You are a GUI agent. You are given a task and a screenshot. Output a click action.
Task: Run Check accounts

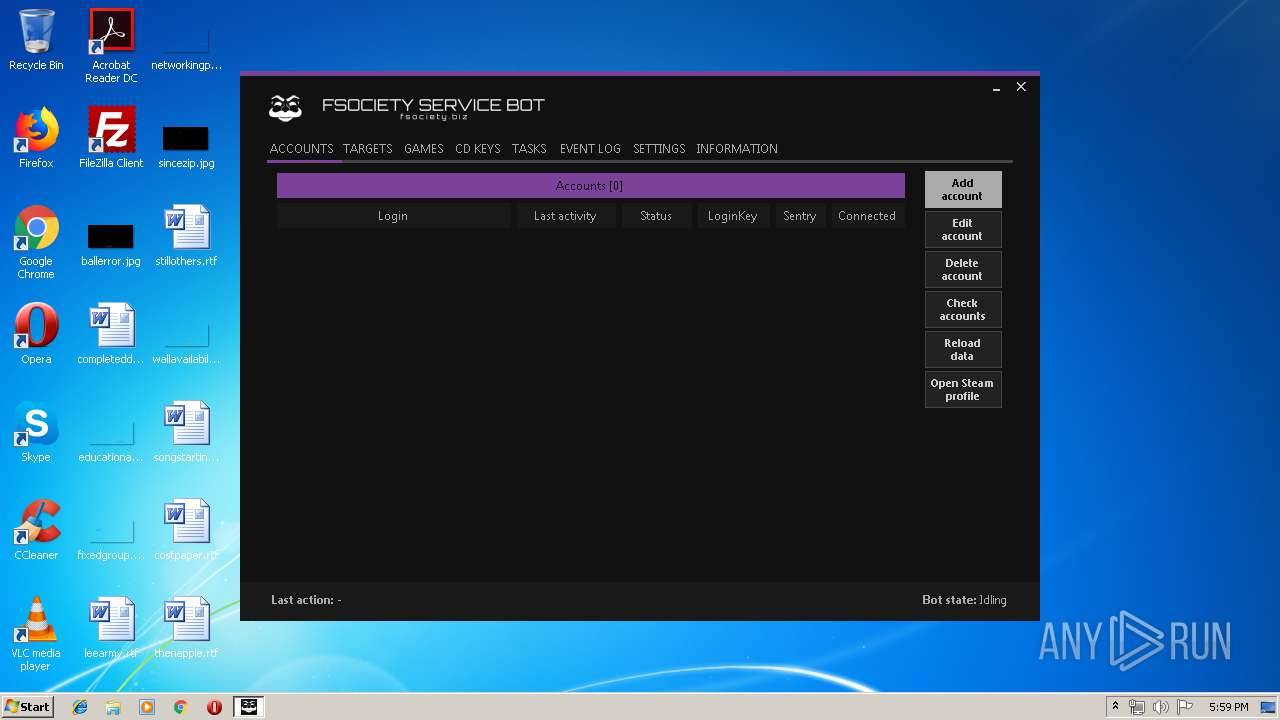coord(962,309)
